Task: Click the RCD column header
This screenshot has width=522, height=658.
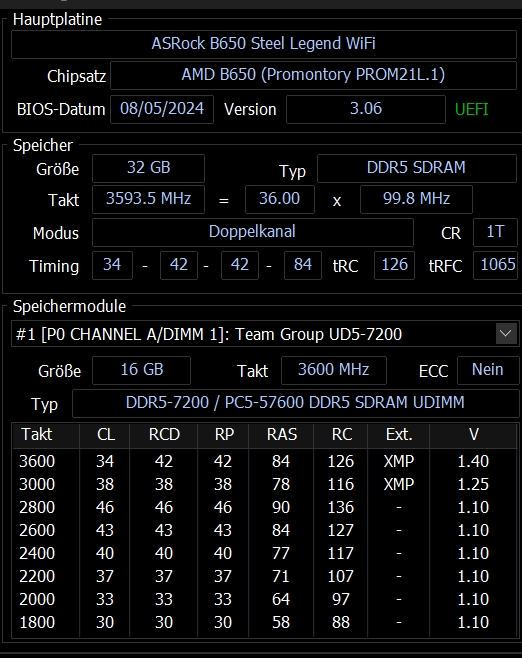Action: tap(164, 435)
